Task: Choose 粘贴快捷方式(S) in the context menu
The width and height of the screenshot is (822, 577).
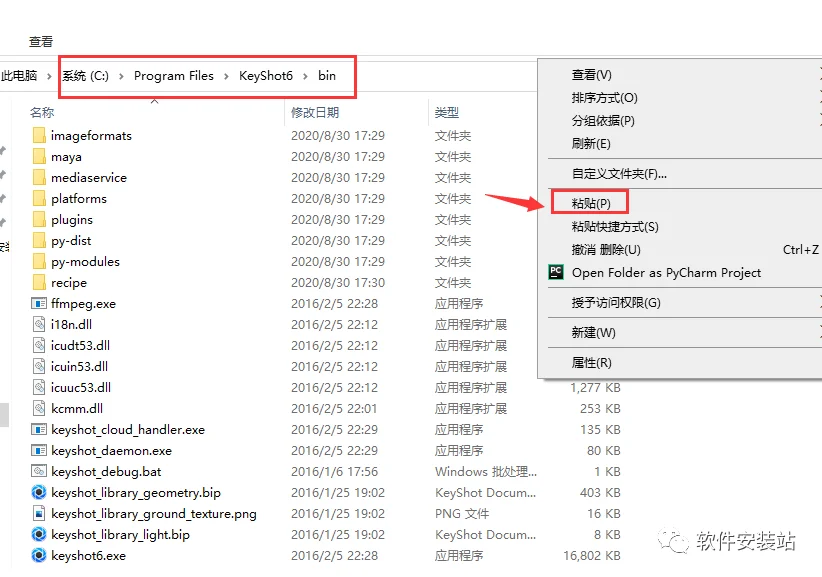Action: [615, 227]
